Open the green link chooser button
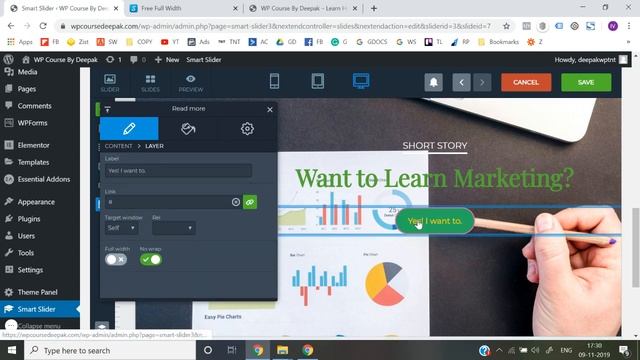The height and width of the screenshot is (360, 640). [250, 202]
